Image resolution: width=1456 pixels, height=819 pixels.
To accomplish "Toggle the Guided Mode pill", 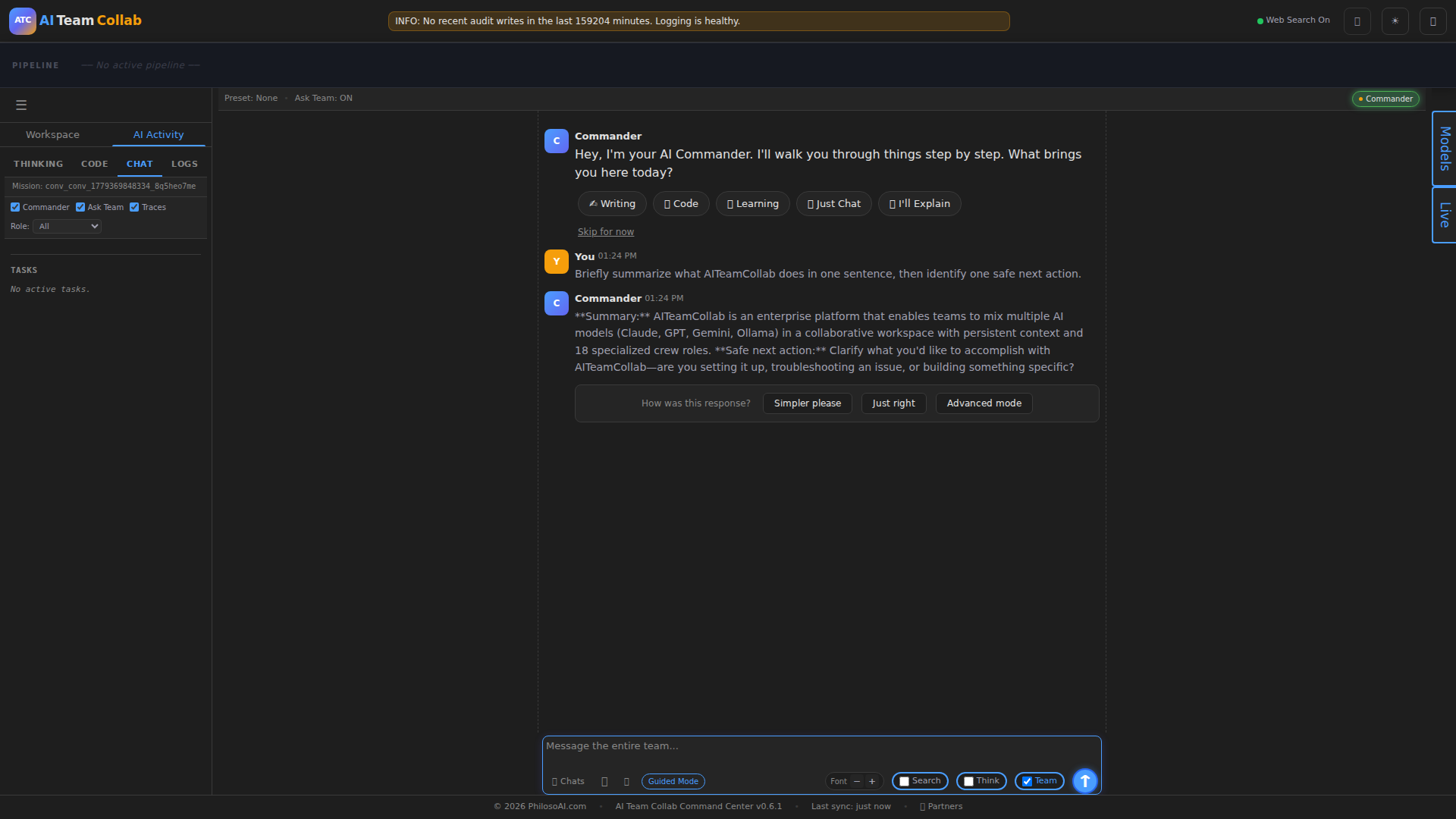I will (x=673, y=782).
